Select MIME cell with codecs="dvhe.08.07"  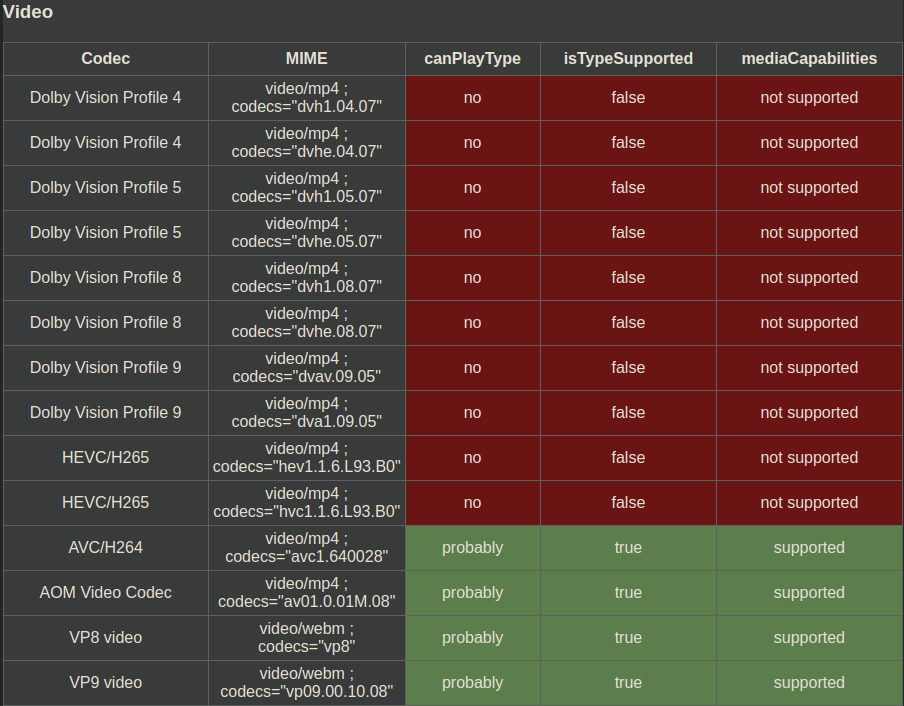(307, 322)
